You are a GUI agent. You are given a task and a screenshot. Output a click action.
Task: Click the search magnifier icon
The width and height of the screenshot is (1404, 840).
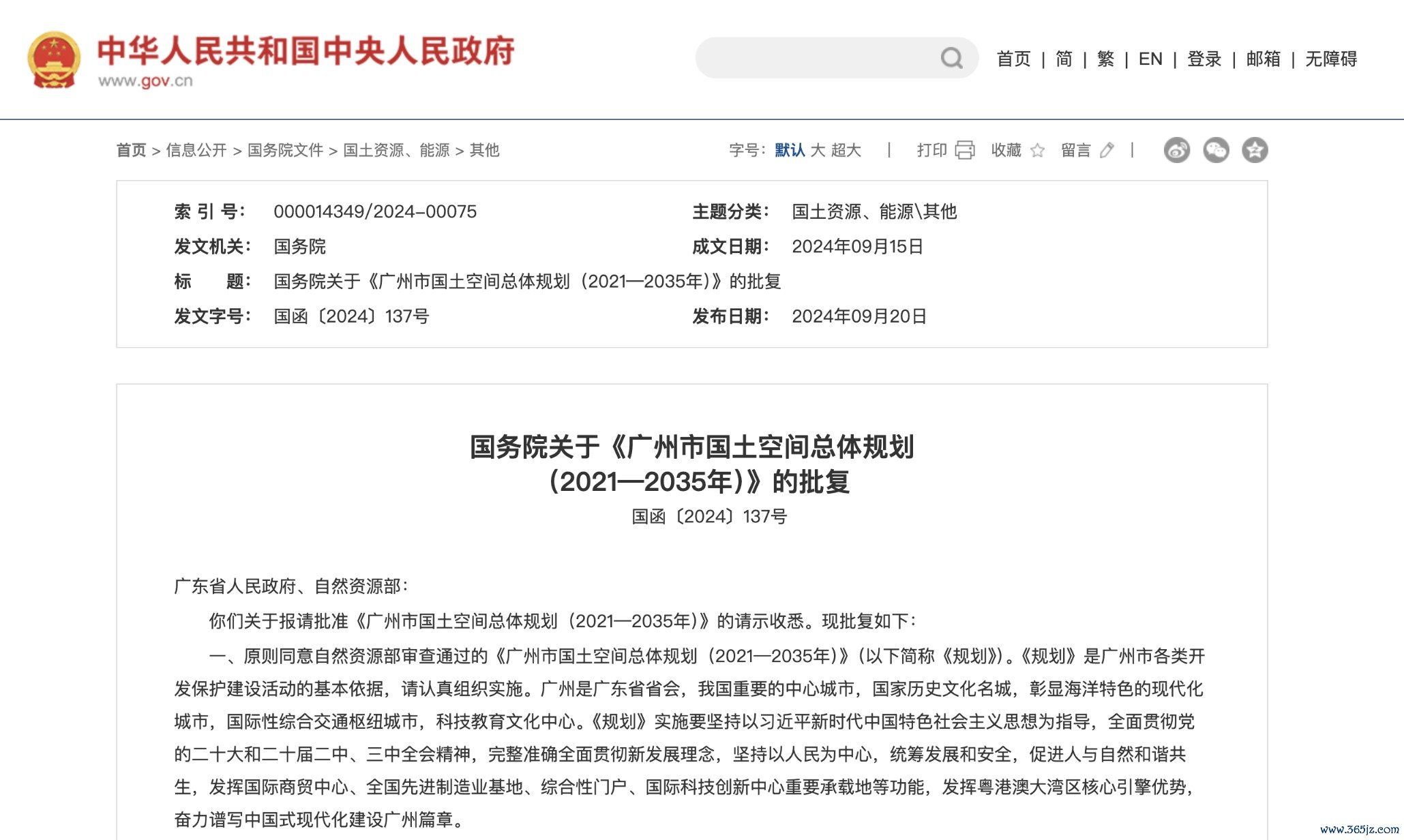951,58
